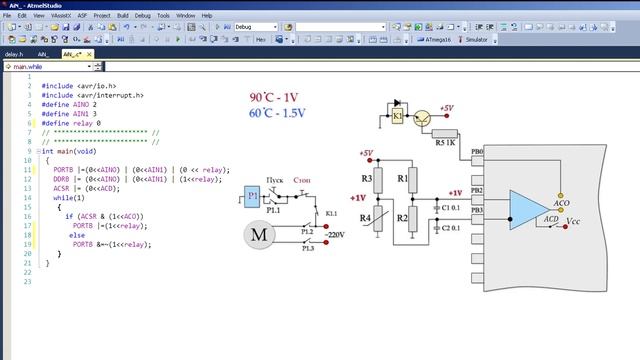Screen dimensions: 640x360
Task: Click the '#include <avr/io.h>' line
Action: tap(79, 86)
